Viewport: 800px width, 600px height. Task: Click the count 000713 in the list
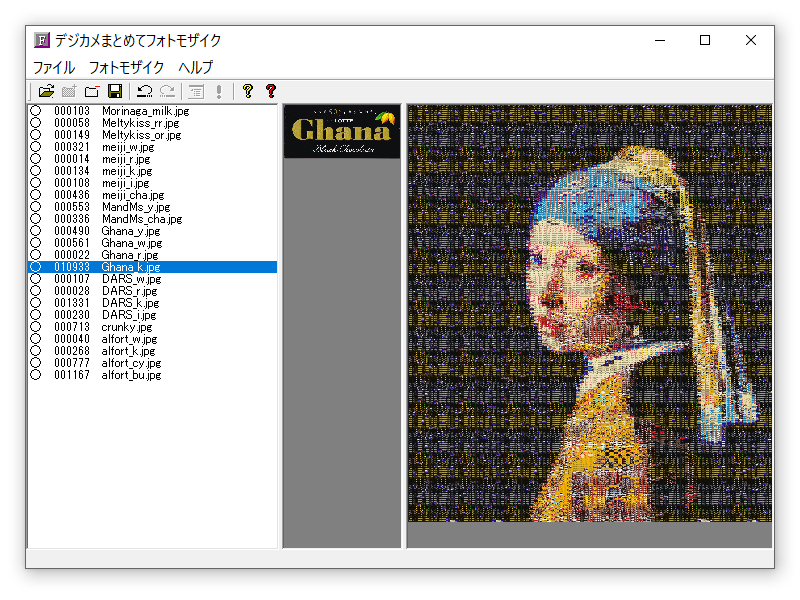(x=72, y=327)
